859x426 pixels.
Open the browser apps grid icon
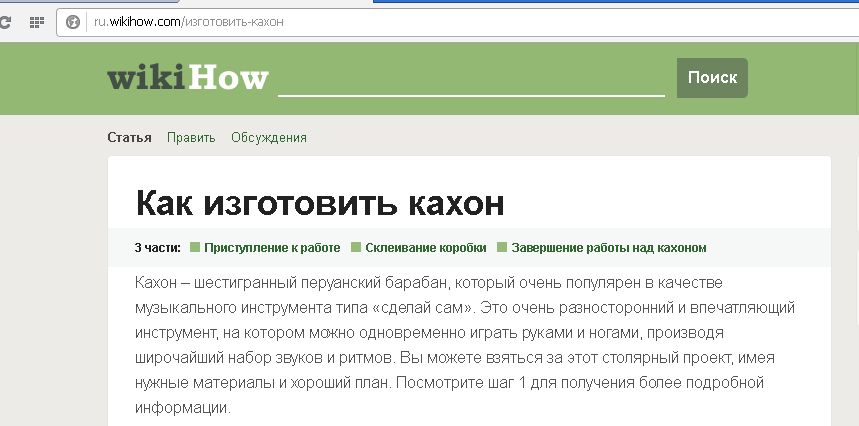coord(37,22)
